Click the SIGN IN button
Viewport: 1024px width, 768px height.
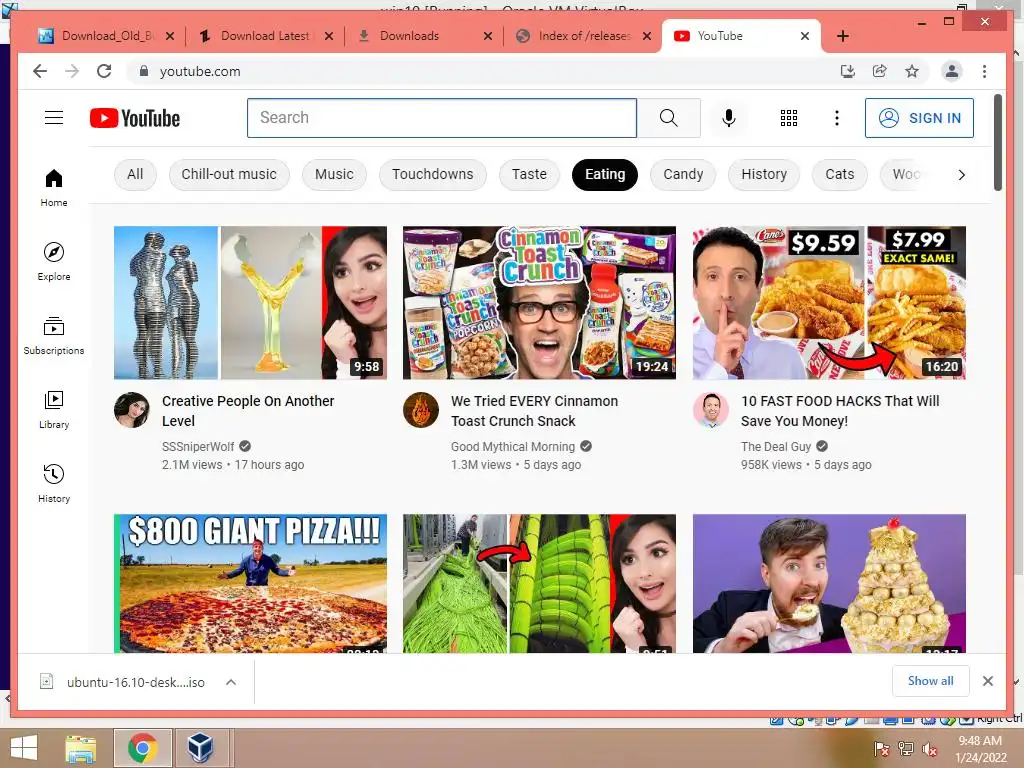click(x=919, y=118)
